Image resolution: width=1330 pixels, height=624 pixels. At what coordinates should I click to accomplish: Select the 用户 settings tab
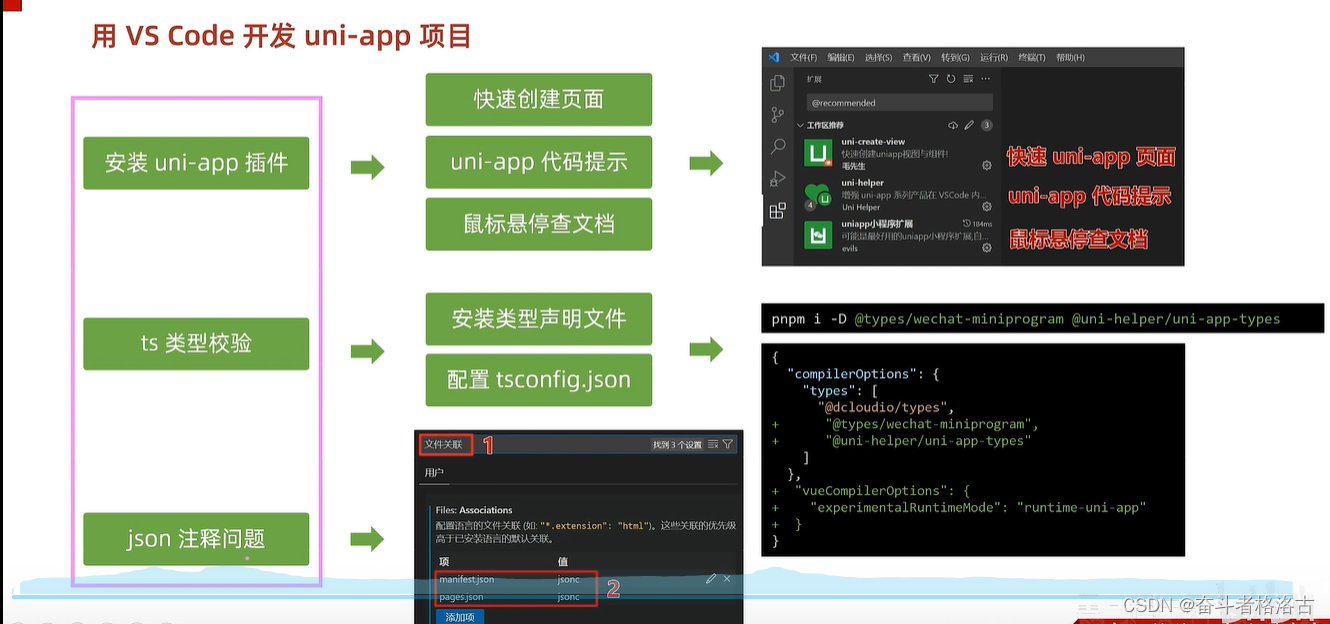point(434,472)
